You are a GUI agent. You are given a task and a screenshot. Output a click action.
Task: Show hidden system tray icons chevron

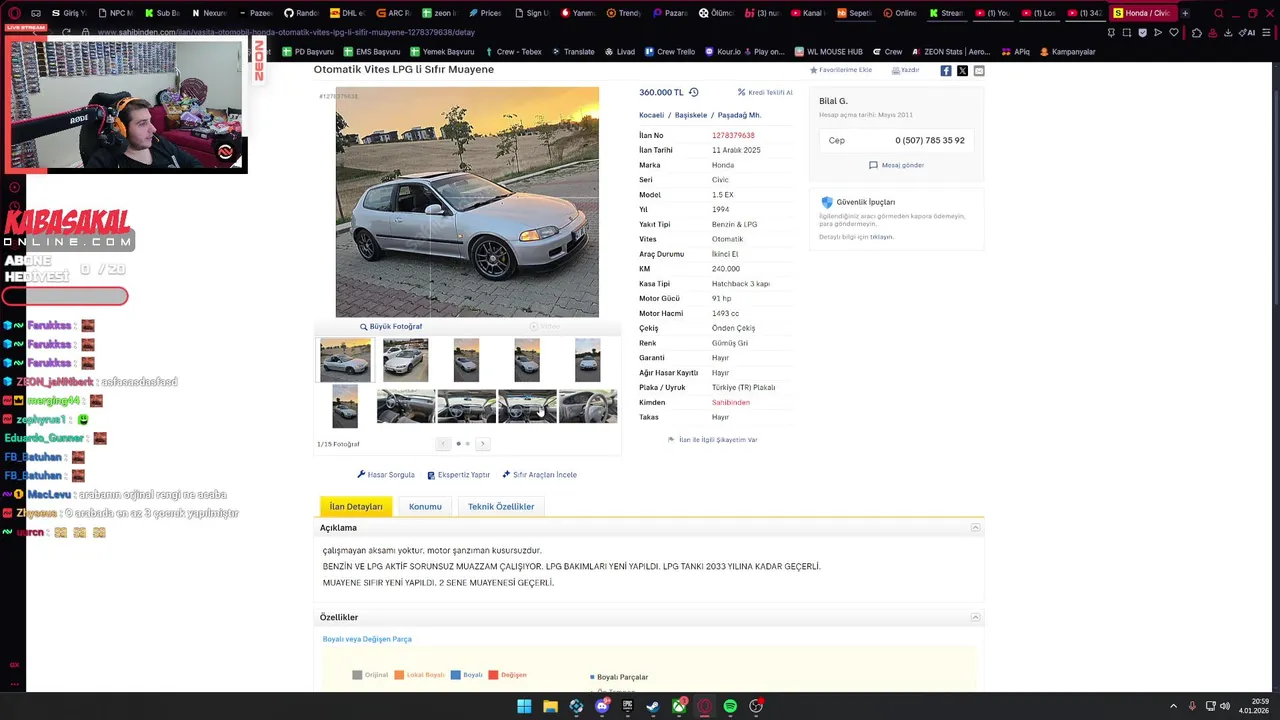1175,706
